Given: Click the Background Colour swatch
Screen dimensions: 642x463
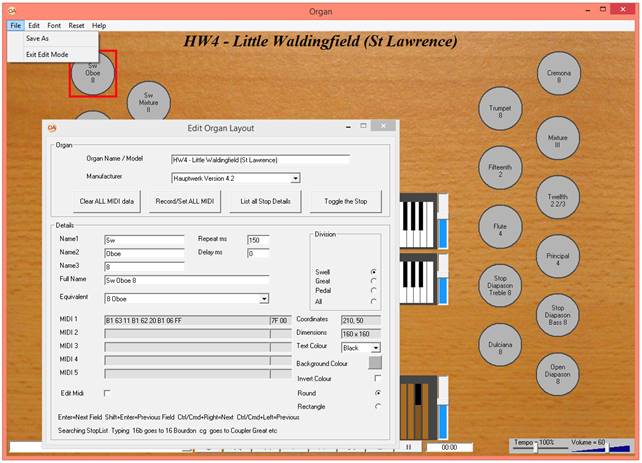Looking at the screenshot, I should tap(375, 362).
